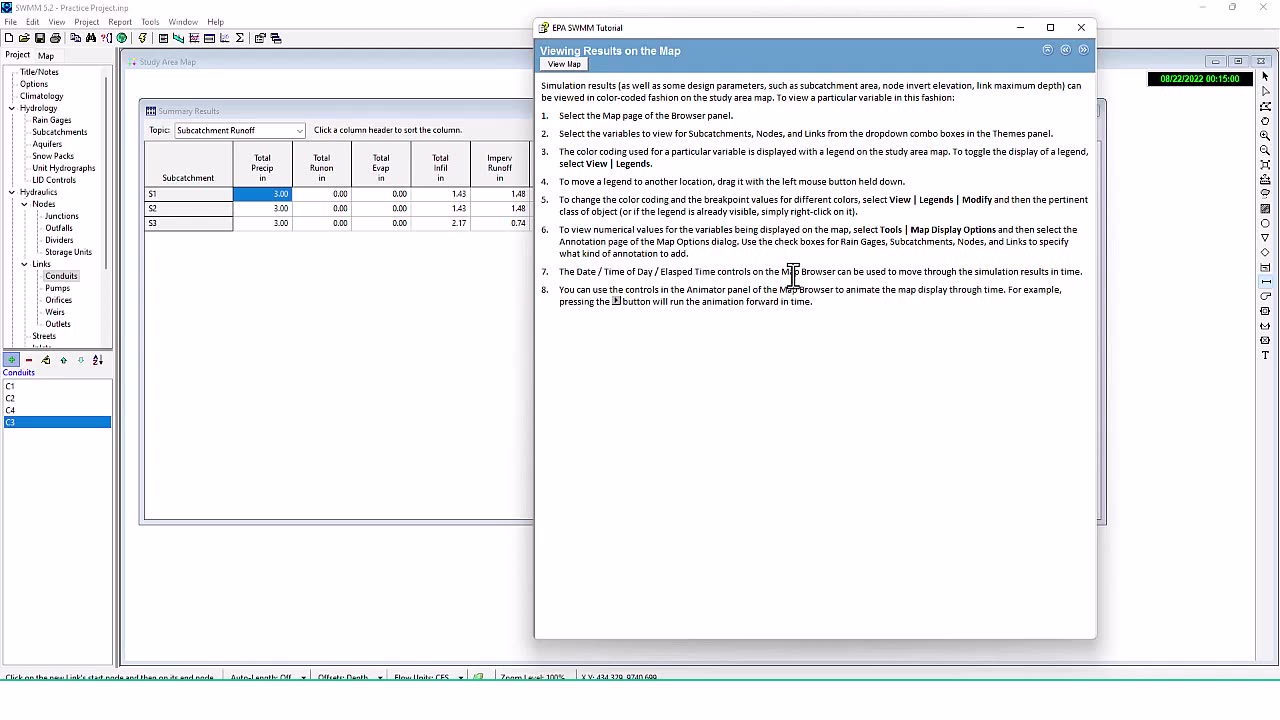Click the View Map button in the tutorial
Viewport: 1280px width, 720px height.
pos(563,63)
